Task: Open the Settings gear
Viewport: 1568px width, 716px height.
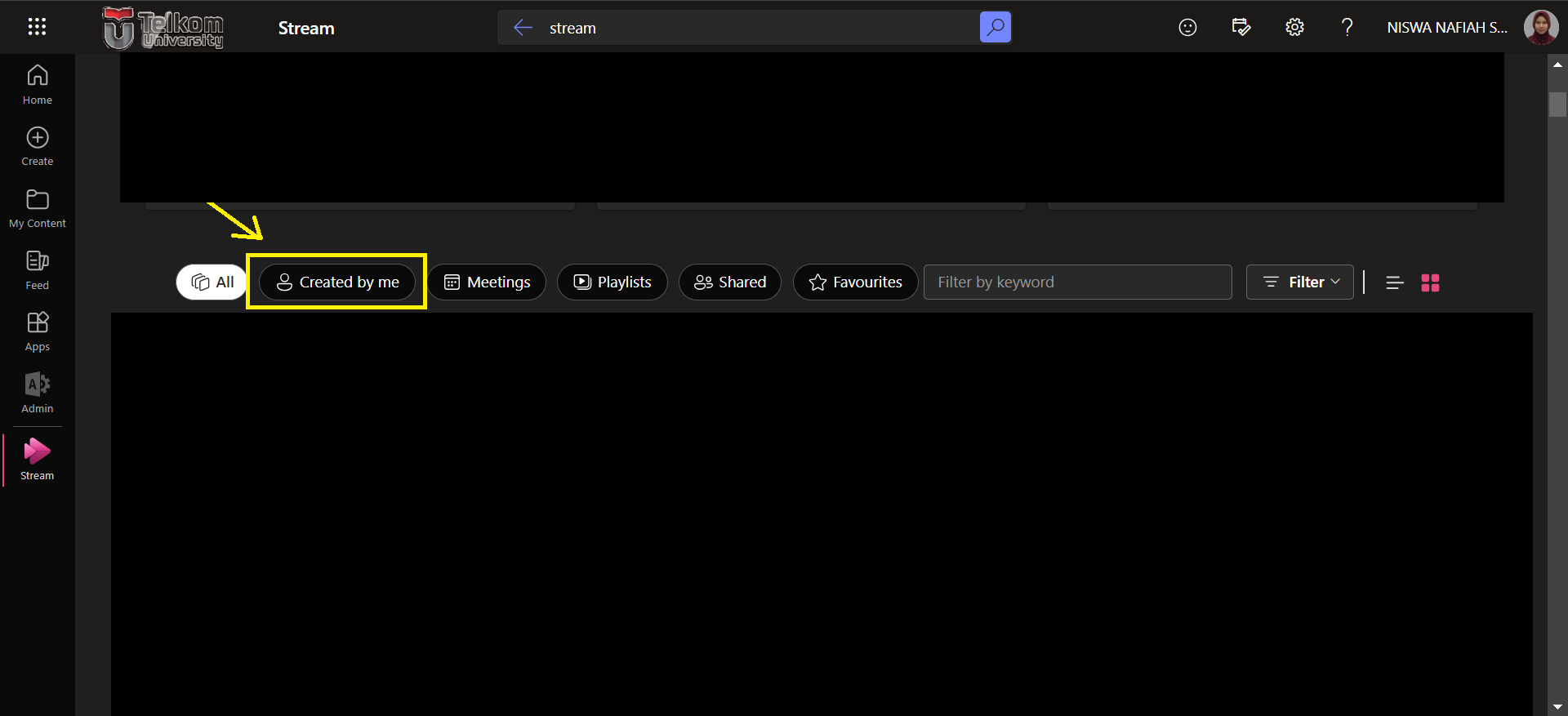Action: click(1294, 27)
